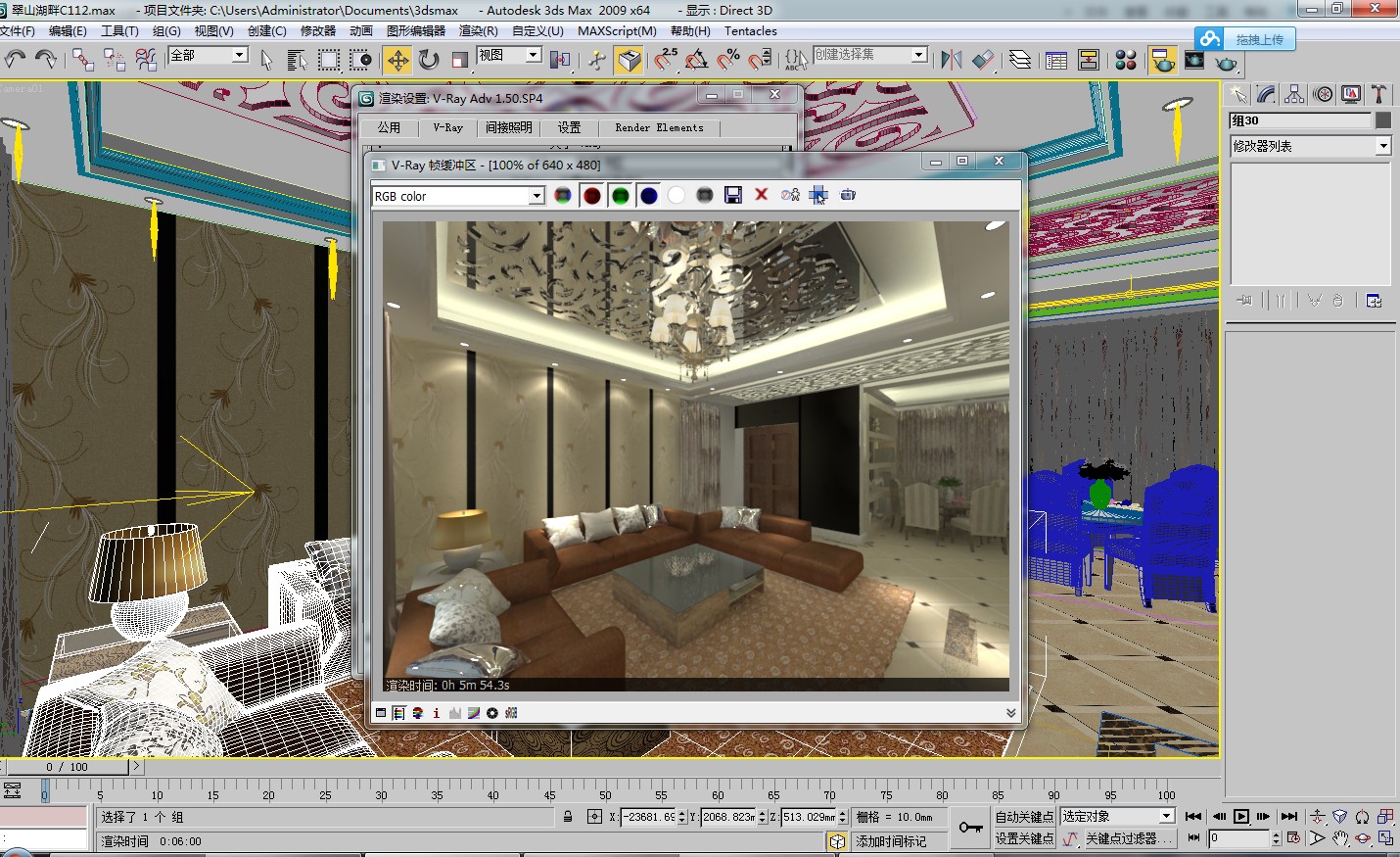
Task: Toggle absolute/offset transform type-in mode
Action: [594, 816]
